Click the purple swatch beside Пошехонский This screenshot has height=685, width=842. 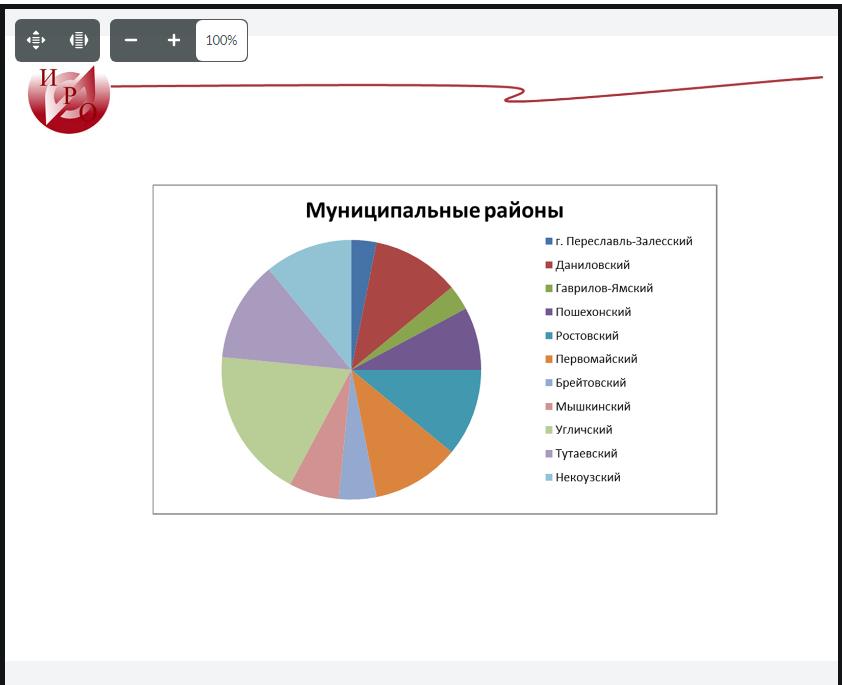pyautogui.click(x=548, y=312)
